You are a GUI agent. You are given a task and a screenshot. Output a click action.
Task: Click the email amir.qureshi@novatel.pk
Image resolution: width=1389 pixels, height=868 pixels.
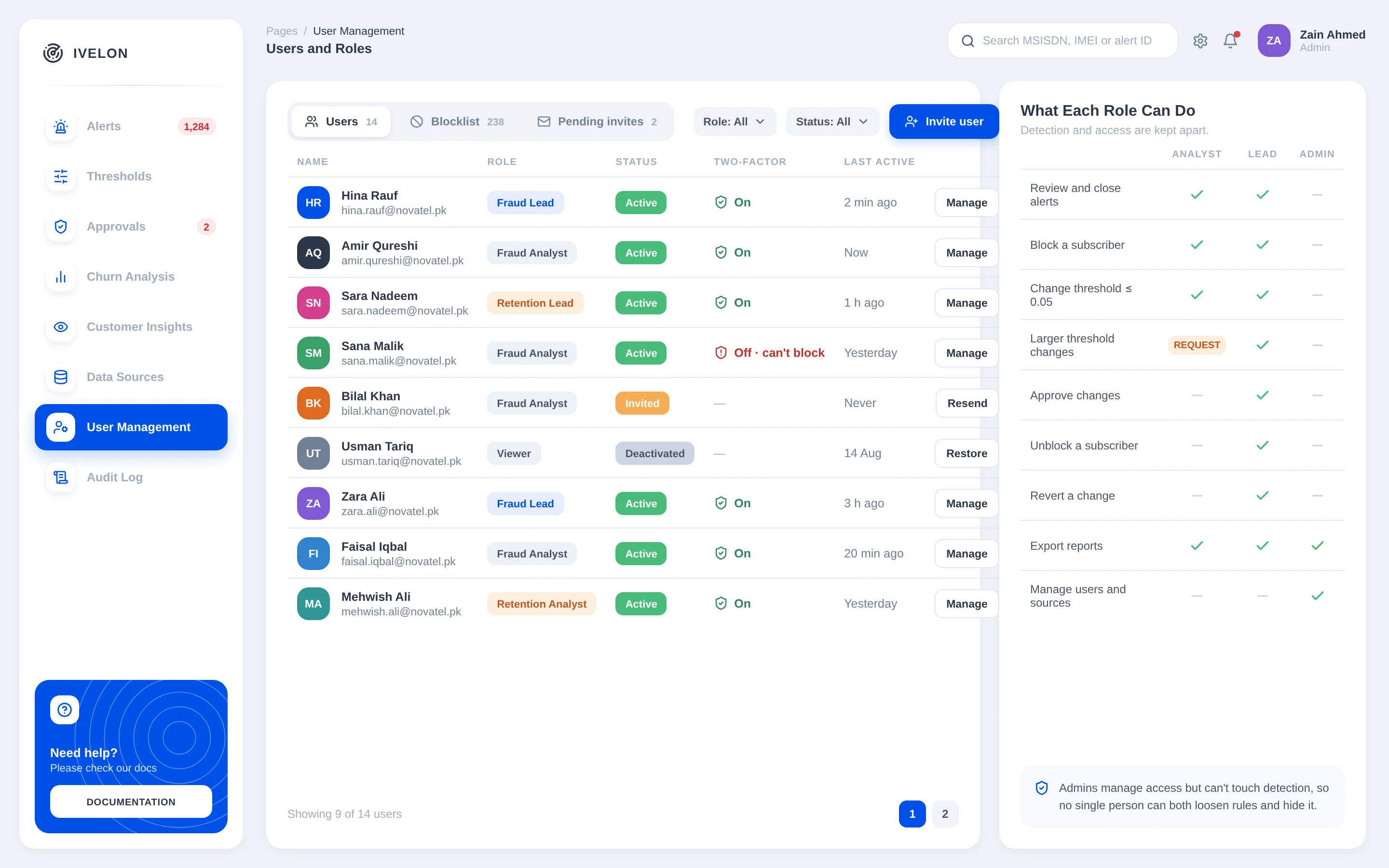coord(402,260)
